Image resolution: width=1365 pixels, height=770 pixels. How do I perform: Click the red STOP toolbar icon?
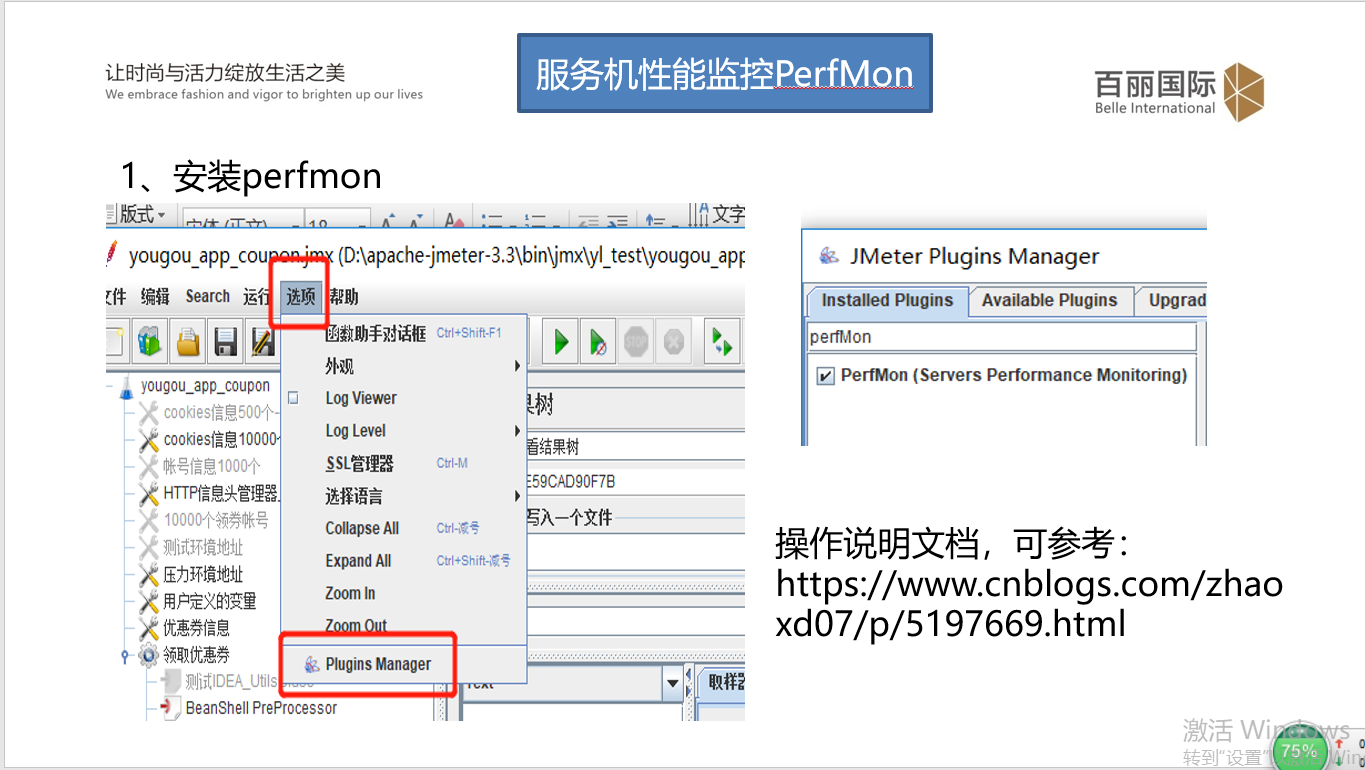(636, 341)
